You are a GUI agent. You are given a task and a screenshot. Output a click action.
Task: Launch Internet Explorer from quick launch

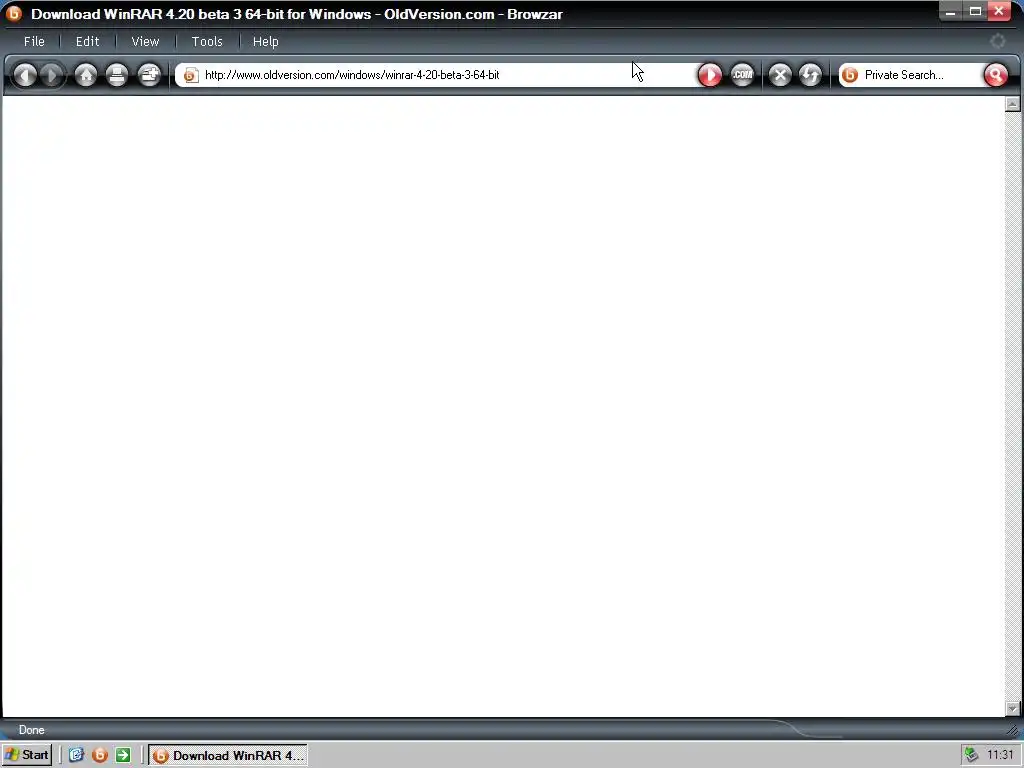coord(76,756)
